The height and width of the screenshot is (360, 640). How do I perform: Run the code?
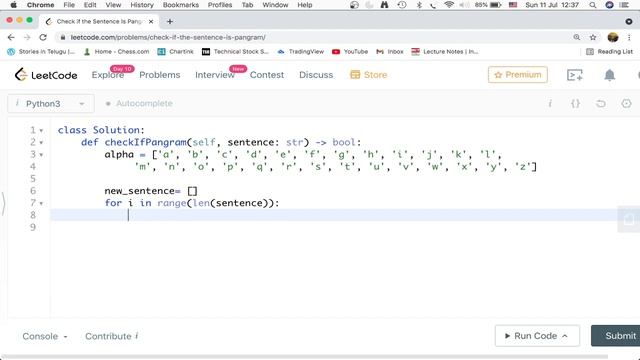click(537, 336)
